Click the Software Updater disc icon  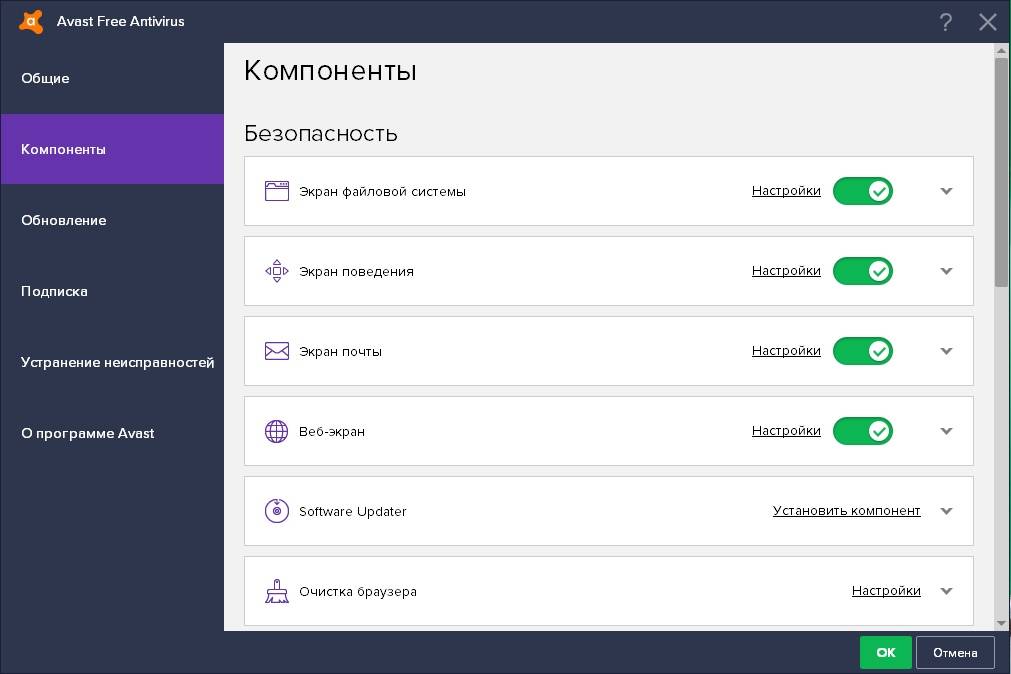pyautogui.click(x=277, y=511)
